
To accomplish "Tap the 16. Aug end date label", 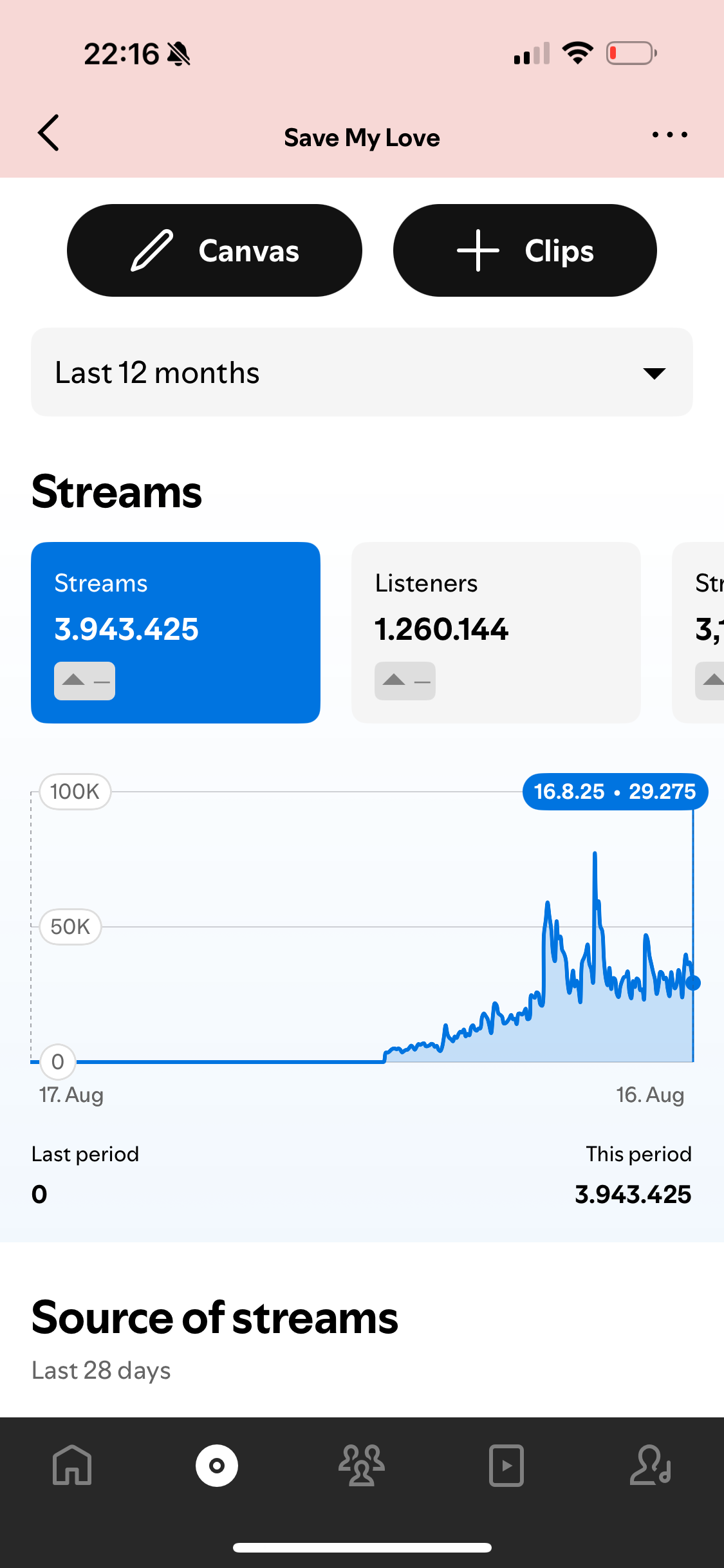I will click(650, 1095).
